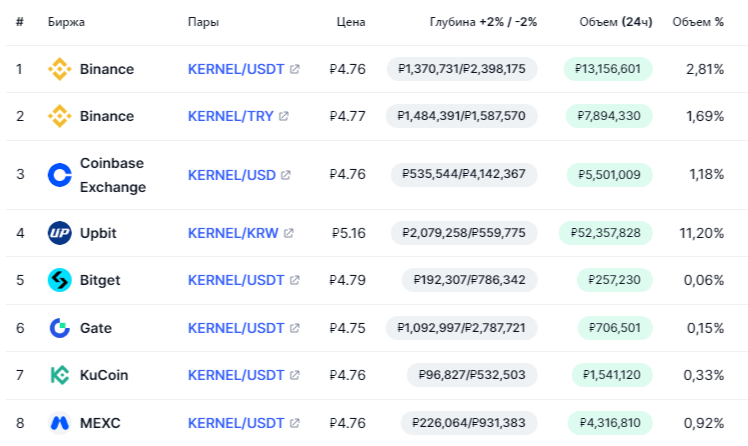Click the MEXC logo icon
The width and height of the screenshot is (748, 446).
[60, 423]
